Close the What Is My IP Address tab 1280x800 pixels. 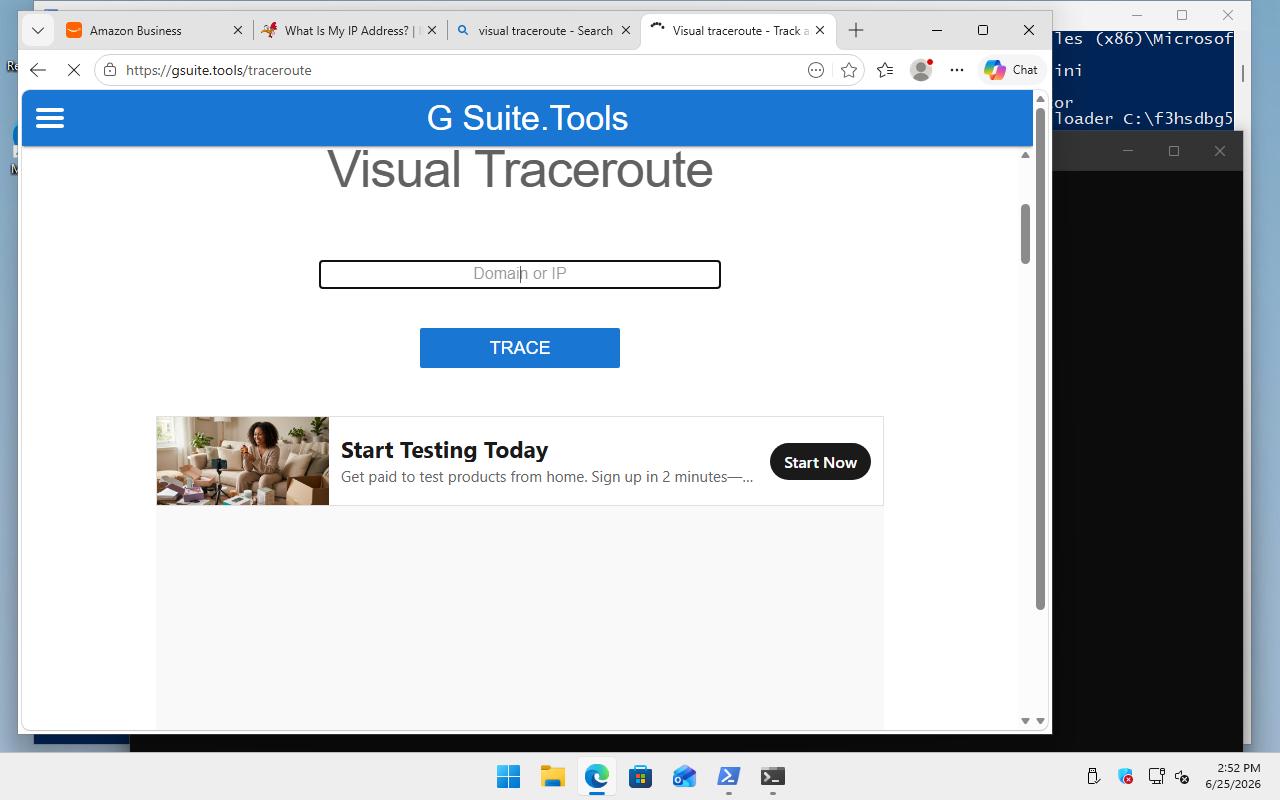pos(432,30)
